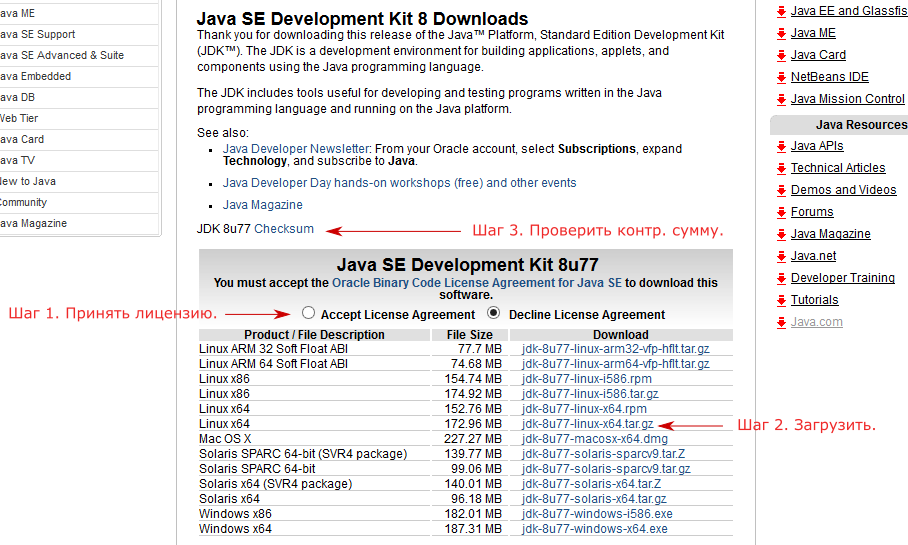This screenshot has width=908, height=545.
Task: Click red download icon beside Java ME
Action: tap(781, 34)
